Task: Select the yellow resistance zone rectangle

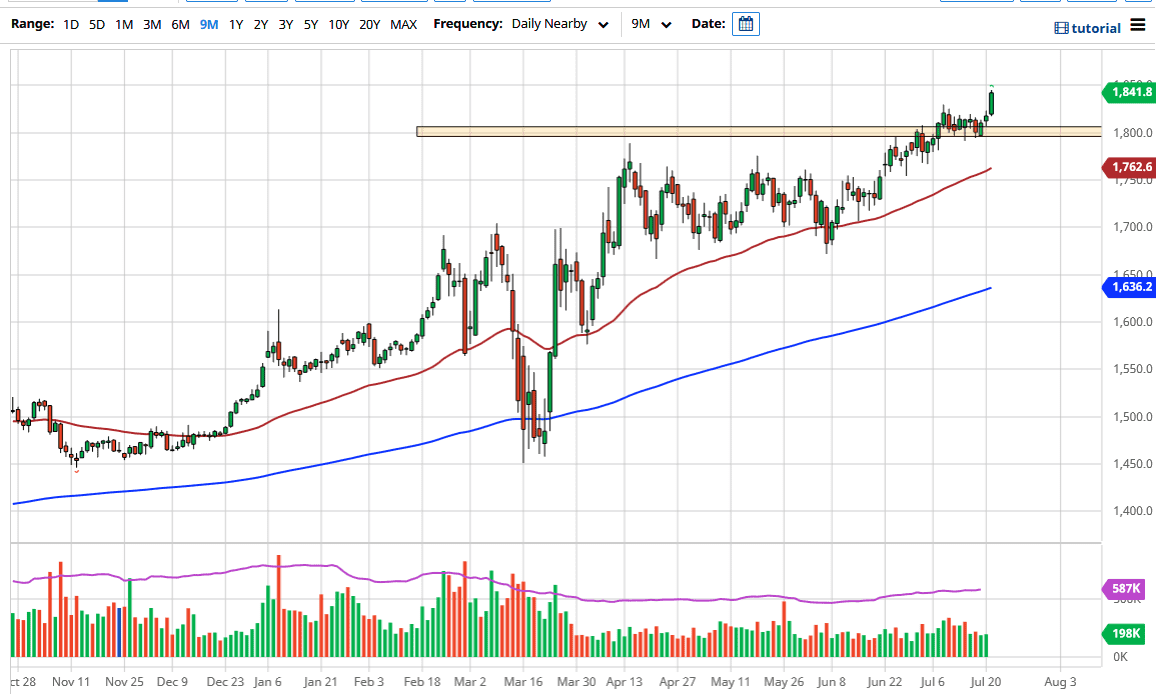Action: click(x=759, y=131)
